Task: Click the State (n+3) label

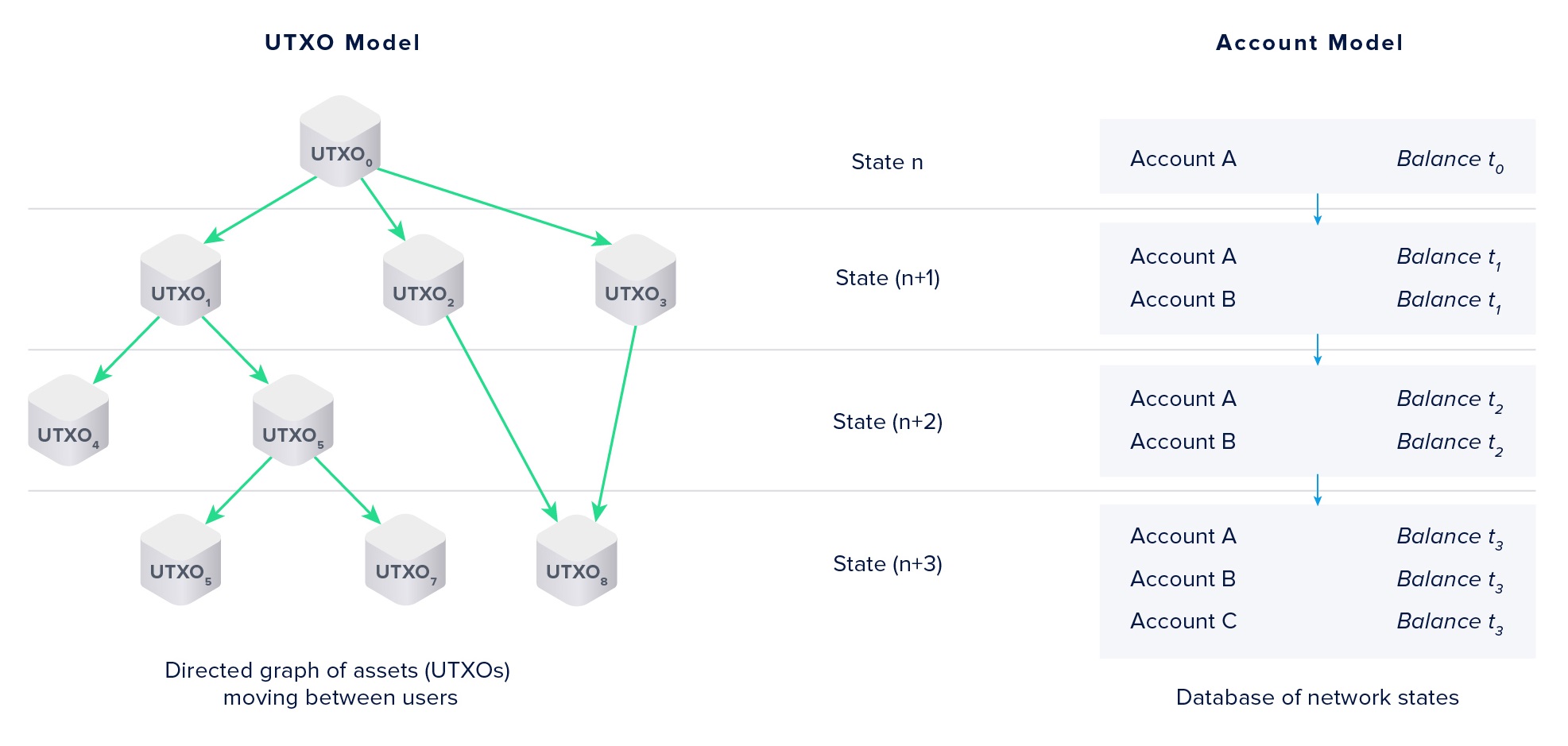Action: click(888, 564)
